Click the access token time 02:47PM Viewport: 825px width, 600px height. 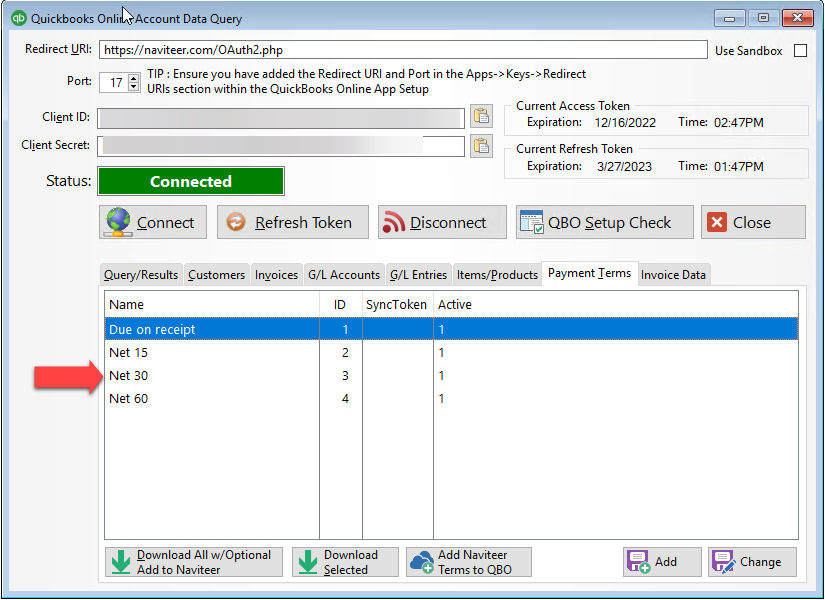pos(739,123)
